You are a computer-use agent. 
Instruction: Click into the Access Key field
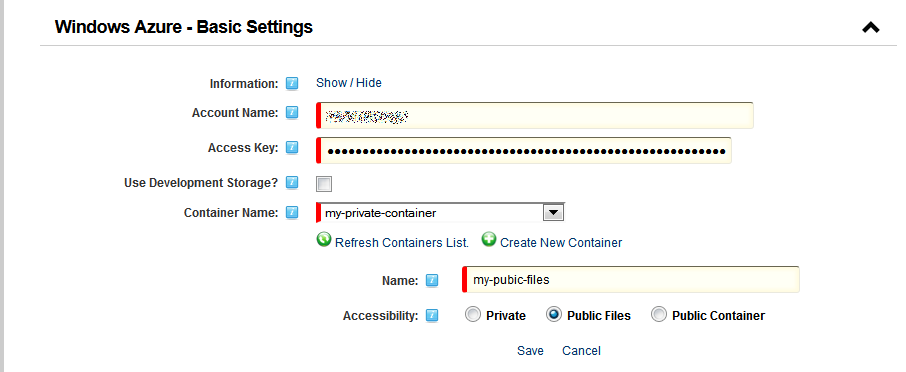[x=524, y=151]
